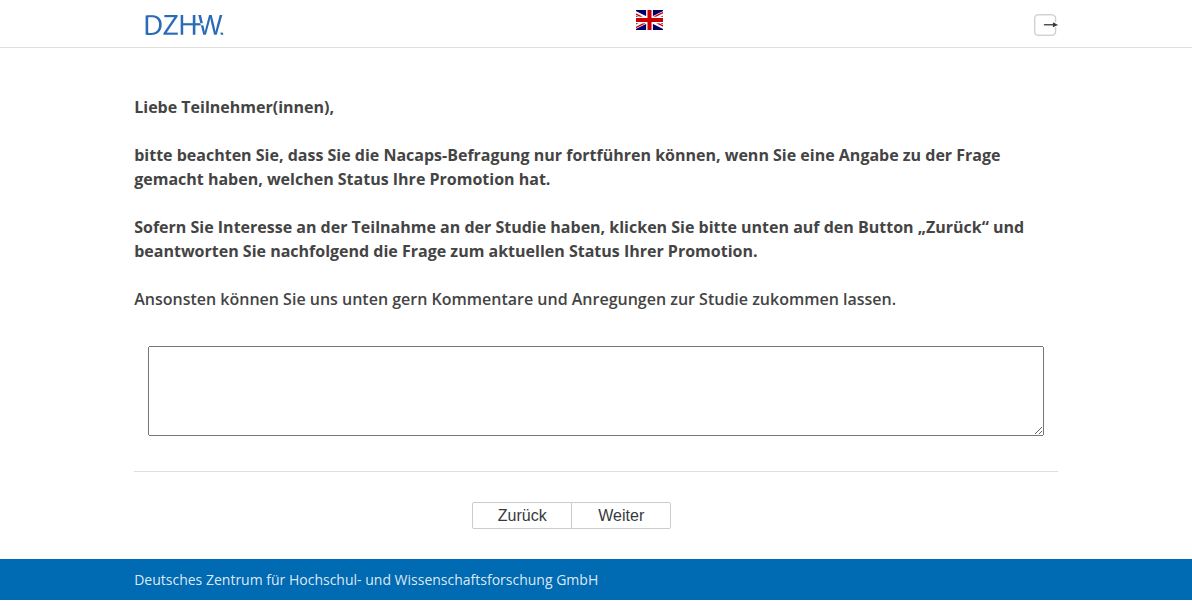
Task: Click the greeting "Liebe Teilnehmer(innen),"
Action: click(234, 107)
